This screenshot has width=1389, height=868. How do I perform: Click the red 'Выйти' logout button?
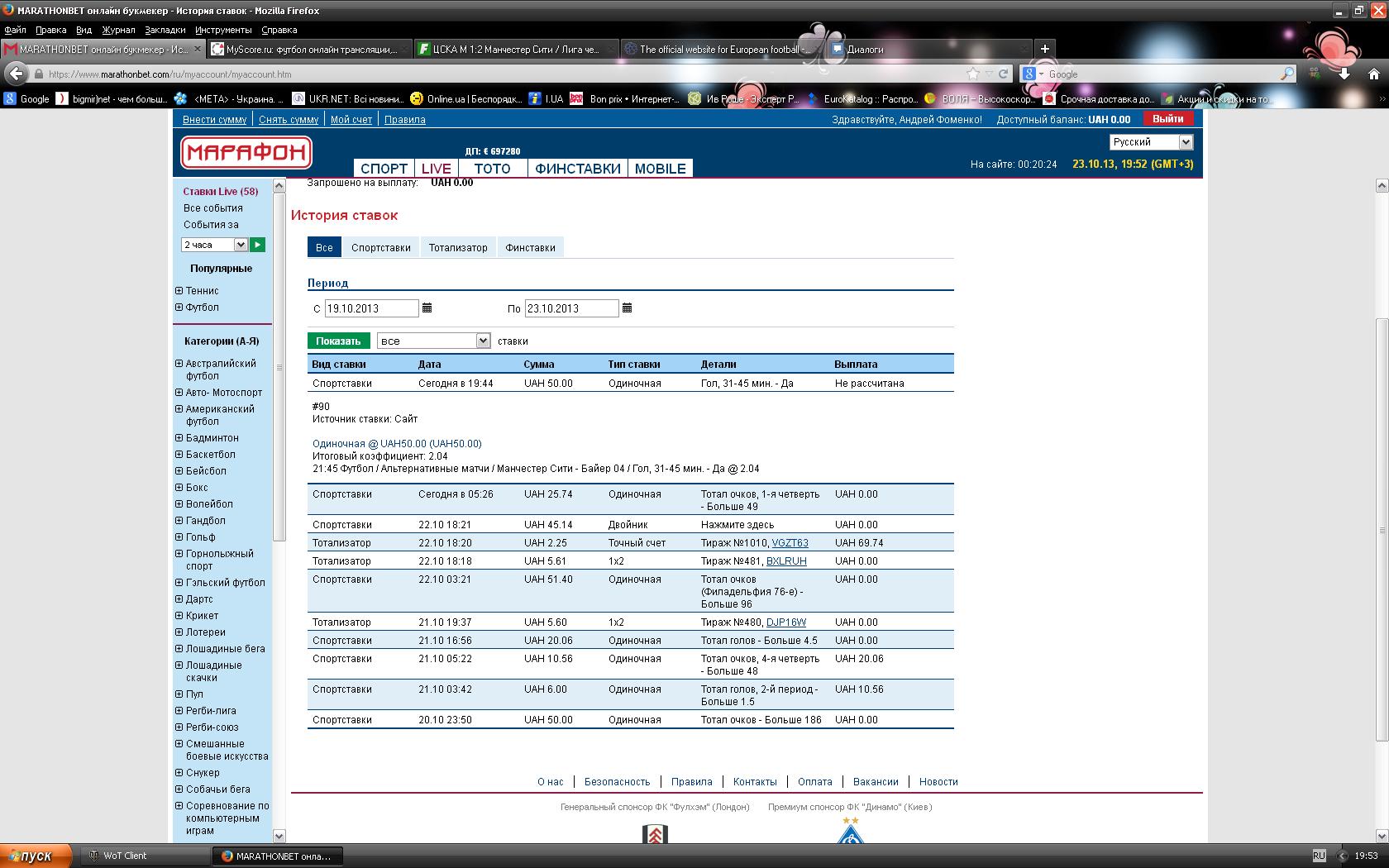(x=1168, y=119)
